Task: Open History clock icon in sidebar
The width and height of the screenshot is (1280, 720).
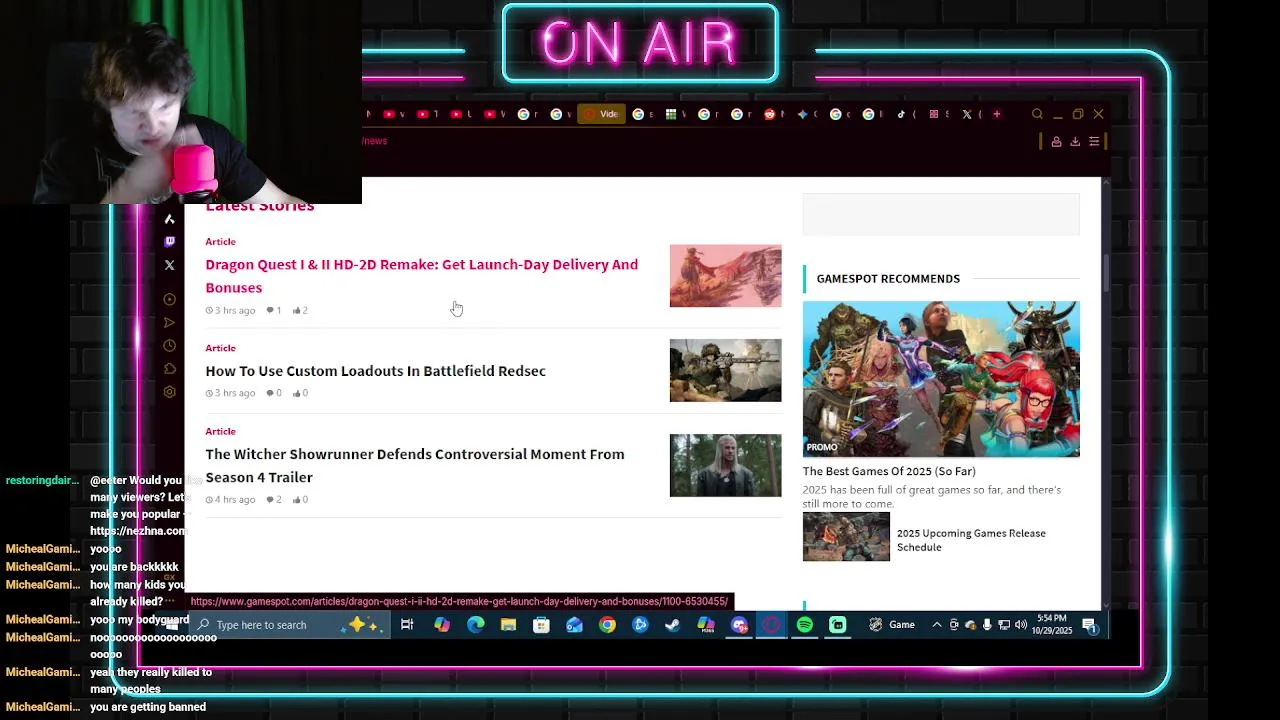Action: pyautogui.click(x=169, y=346)
